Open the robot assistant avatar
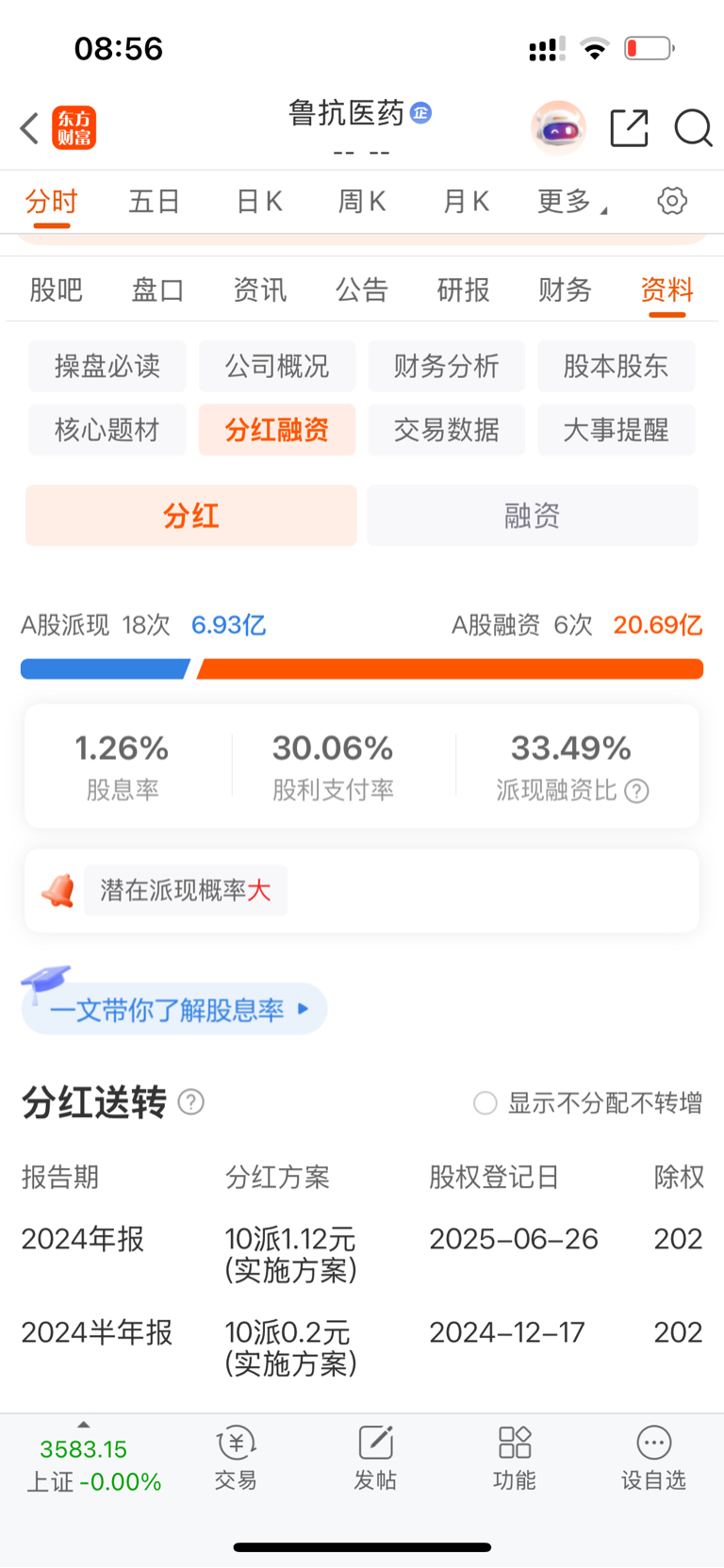The image size is (724, 1568). (x=558, y=127)
